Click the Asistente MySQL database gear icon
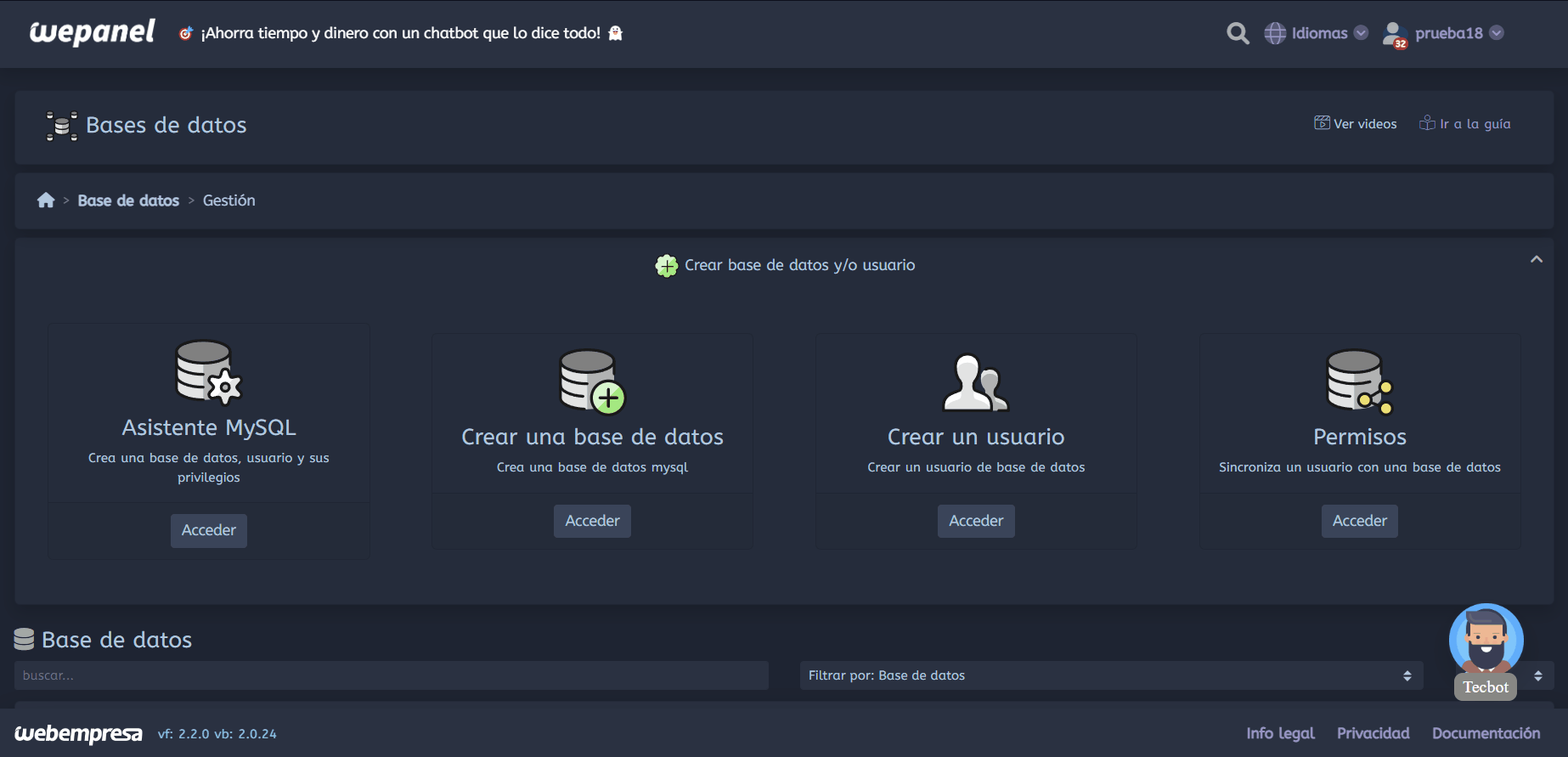Screen dimensions: 1568x757 tap(208, 372)
